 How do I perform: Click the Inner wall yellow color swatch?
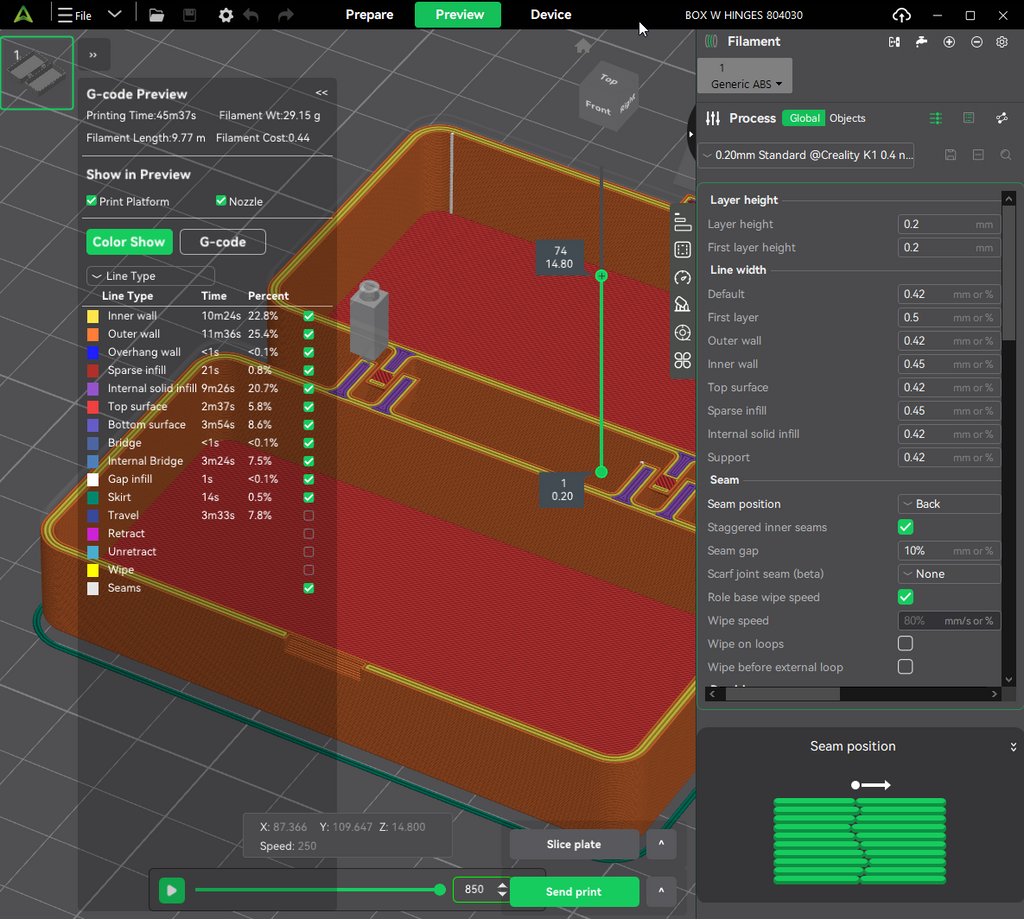coord(93,316)
